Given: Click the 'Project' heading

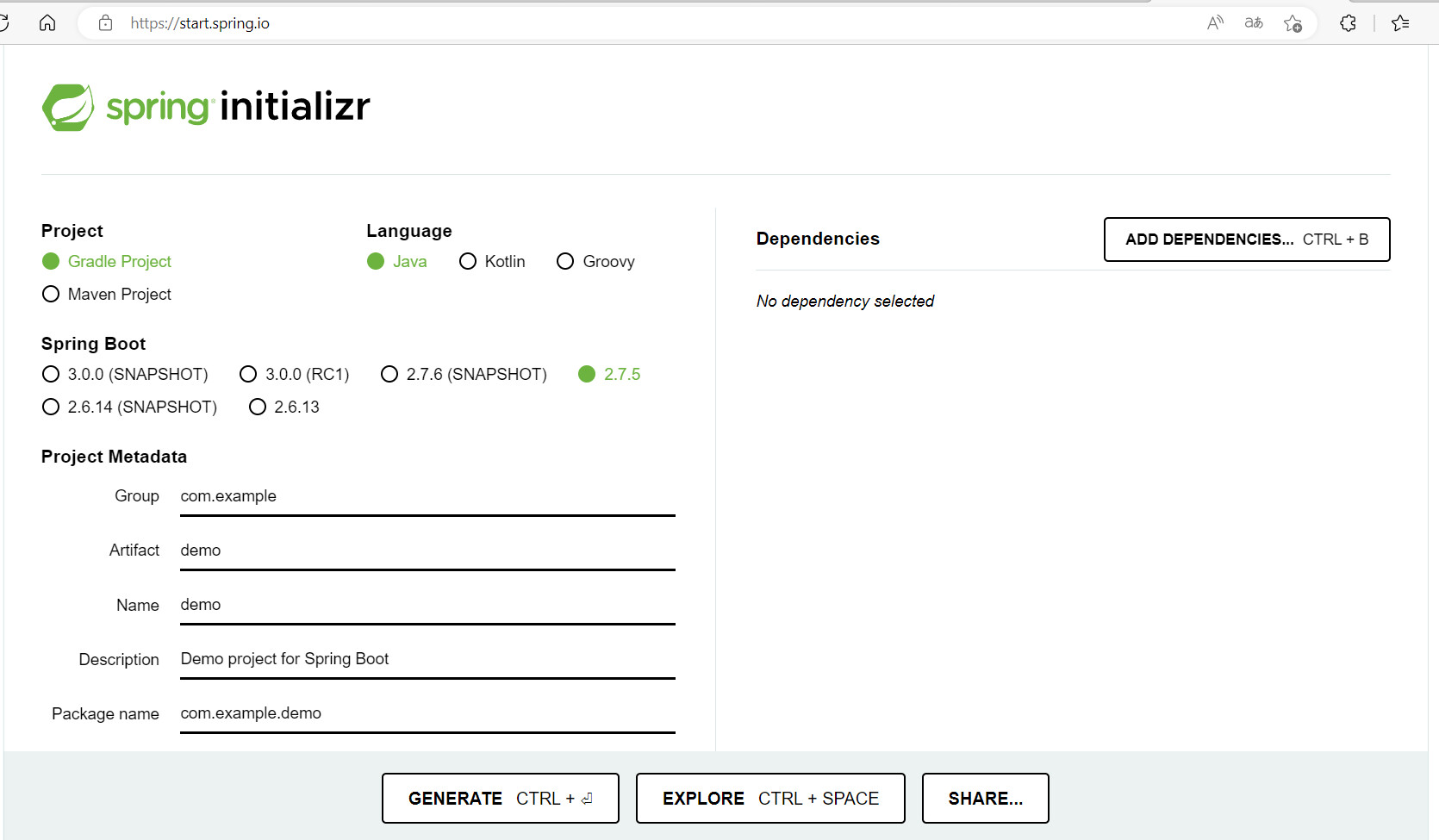Looking at the screenshot, I should click(x=72, y=231).
